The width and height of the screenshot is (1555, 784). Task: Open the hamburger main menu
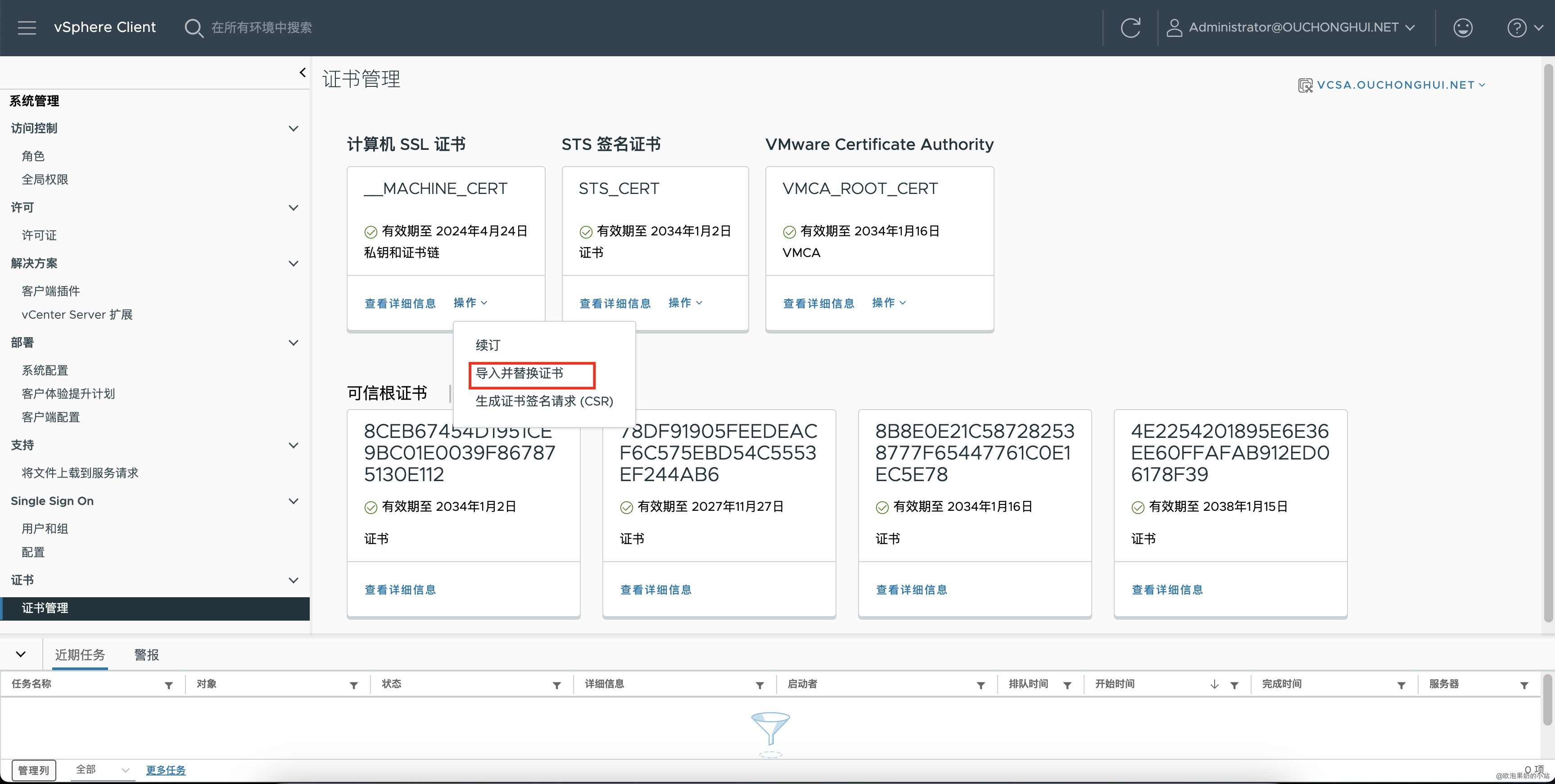27,27
